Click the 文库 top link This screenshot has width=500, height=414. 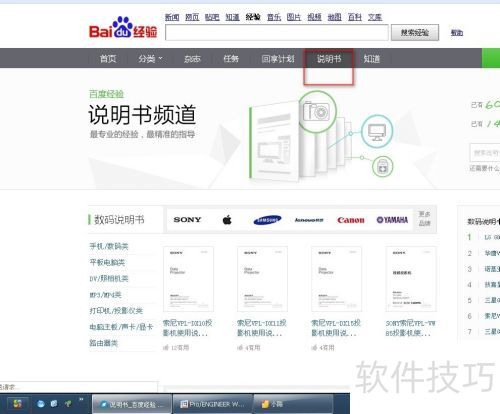[375, 17]
